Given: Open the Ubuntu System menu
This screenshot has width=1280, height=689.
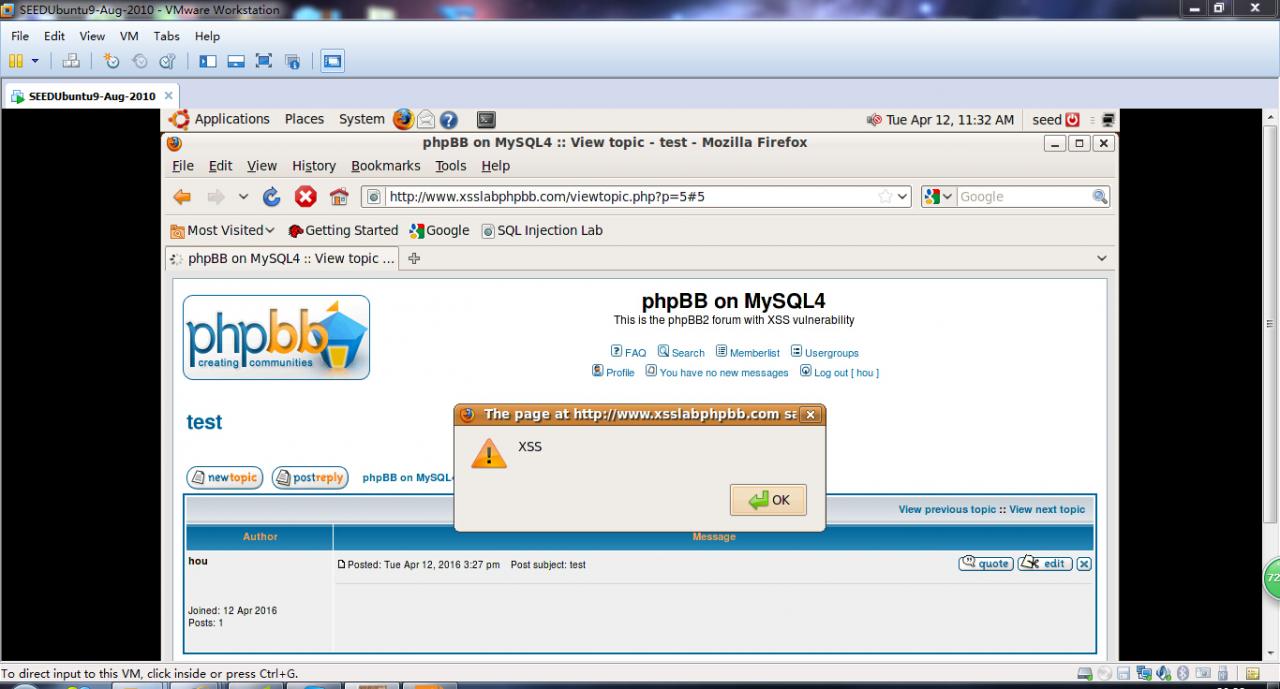Looking at the screenshot, I should [x=361, y=119].
